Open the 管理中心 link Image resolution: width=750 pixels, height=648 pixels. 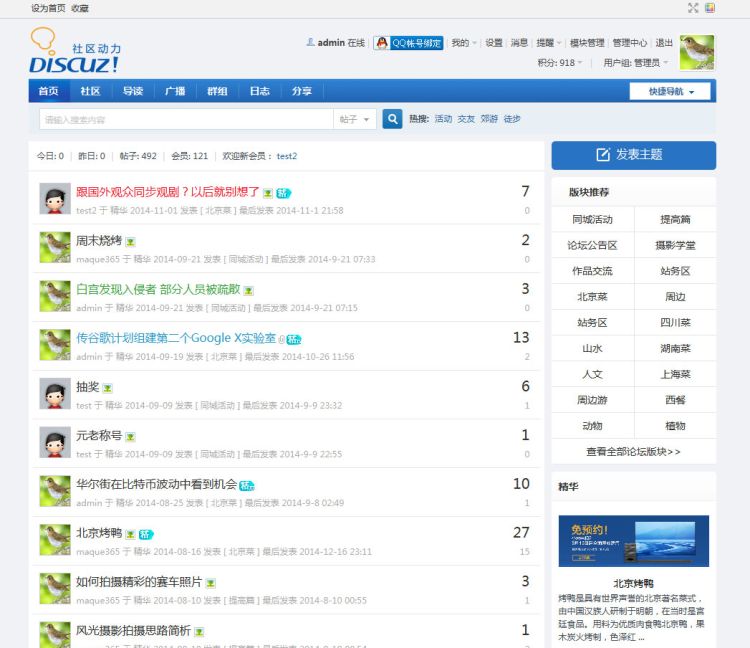[x=629, y=43]
